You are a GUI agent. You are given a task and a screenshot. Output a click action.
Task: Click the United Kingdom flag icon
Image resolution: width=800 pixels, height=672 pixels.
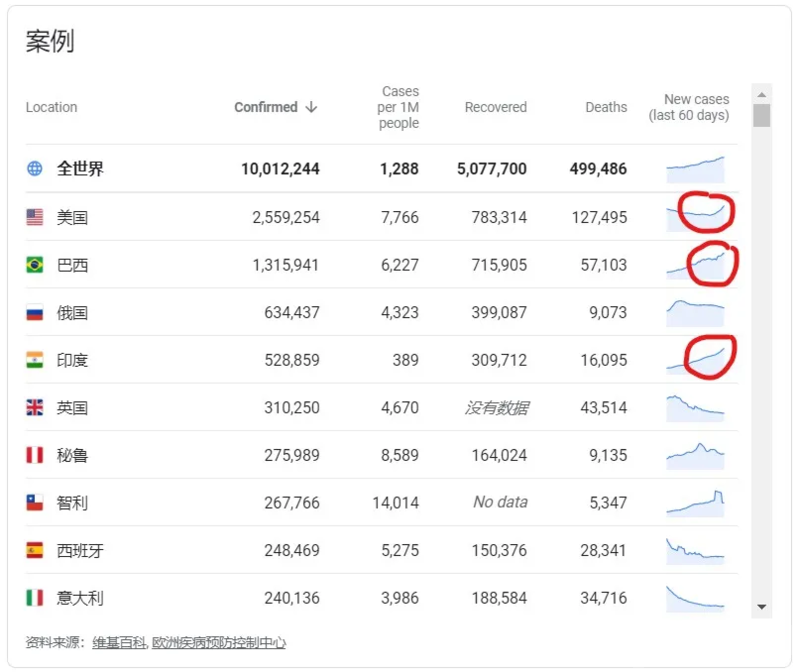tap(35, 408)
